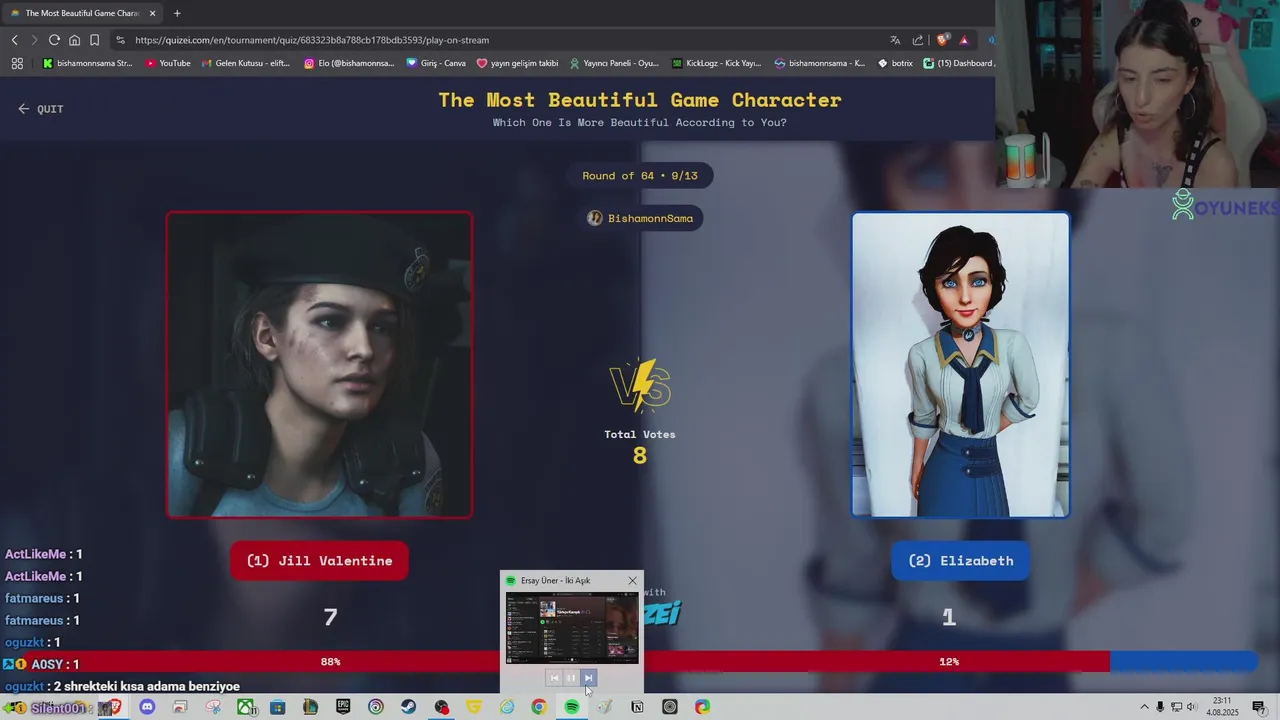
Task: Vote for (2) Elizabeth button
Action: (x=961, y=561)
